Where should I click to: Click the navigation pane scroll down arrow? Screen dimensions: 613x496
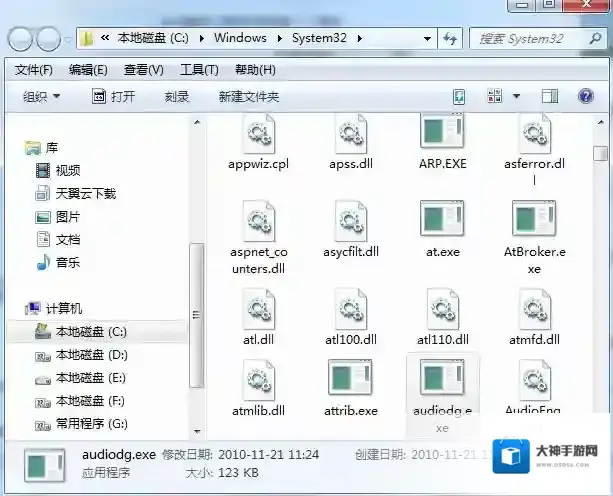[197, 432]
